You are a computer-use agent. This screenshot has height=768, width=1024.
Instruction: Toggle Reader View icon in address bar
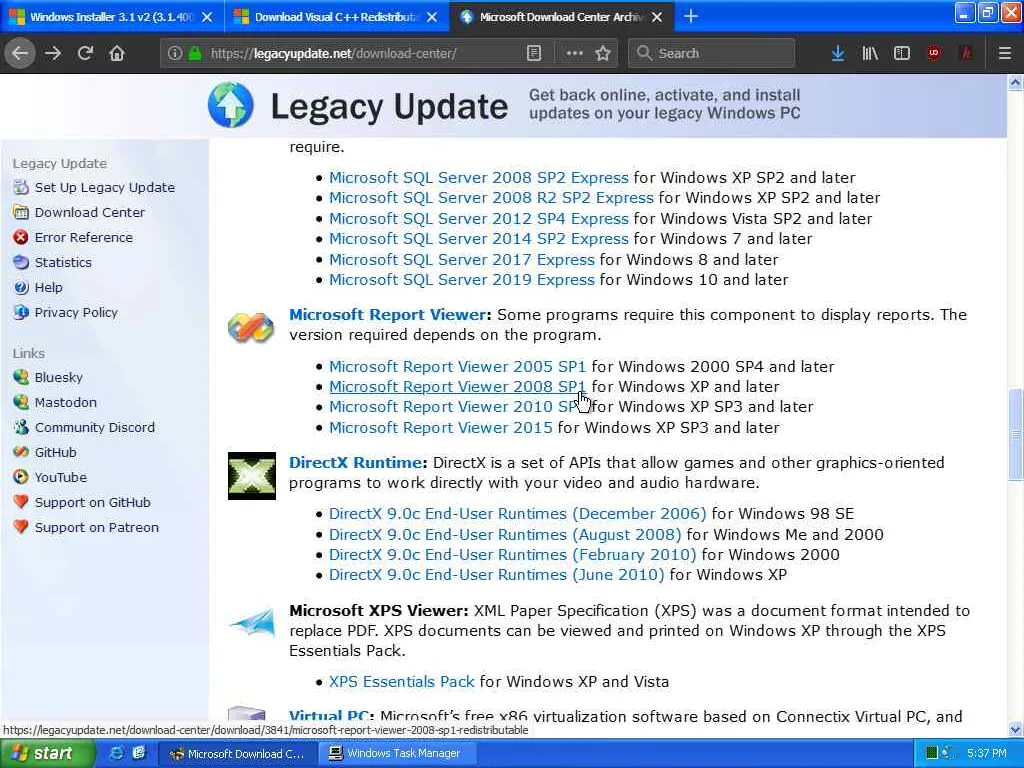534,53
